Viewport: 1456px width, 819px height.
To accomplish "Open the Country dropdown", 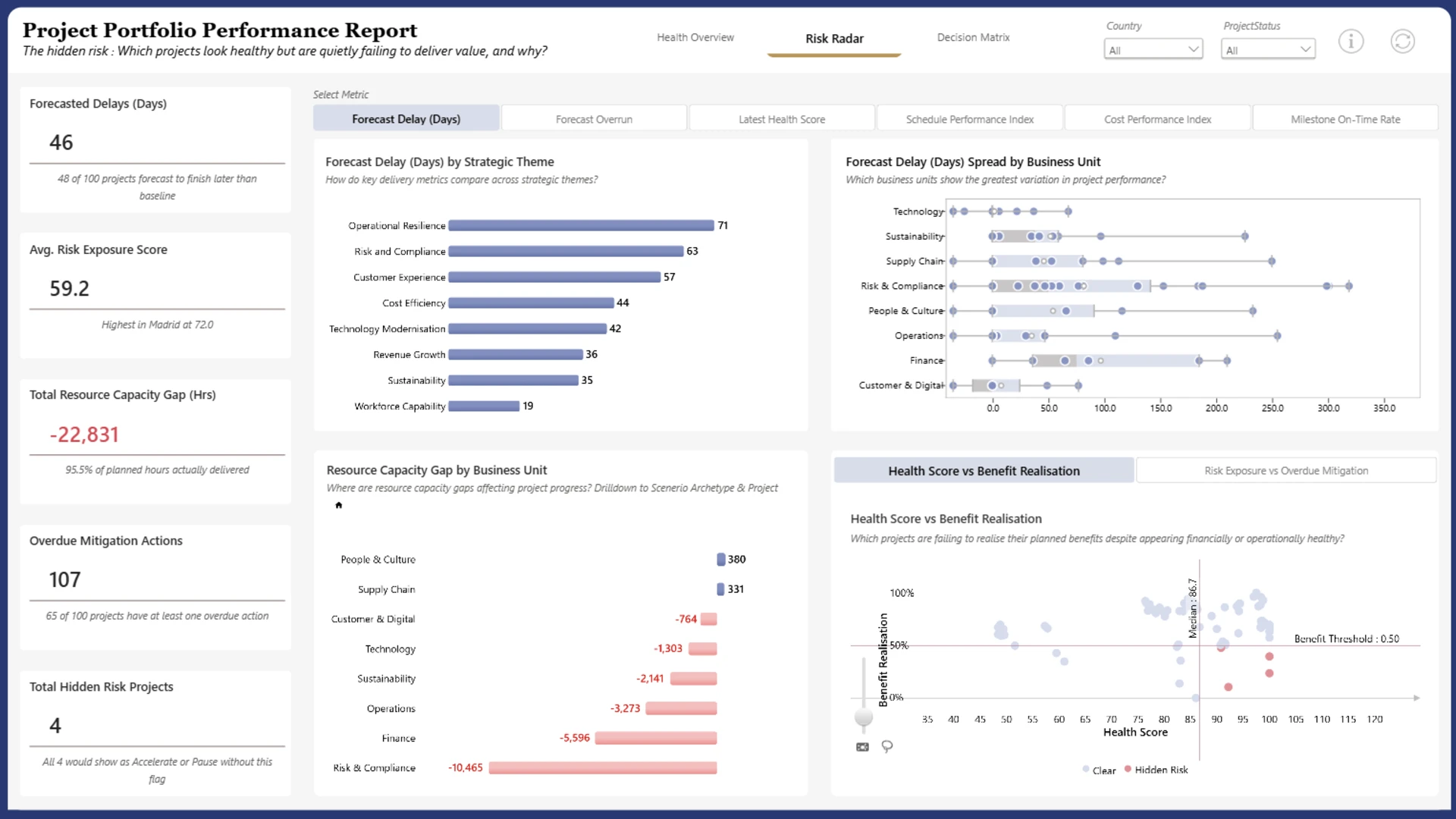I will point(1153,49).
